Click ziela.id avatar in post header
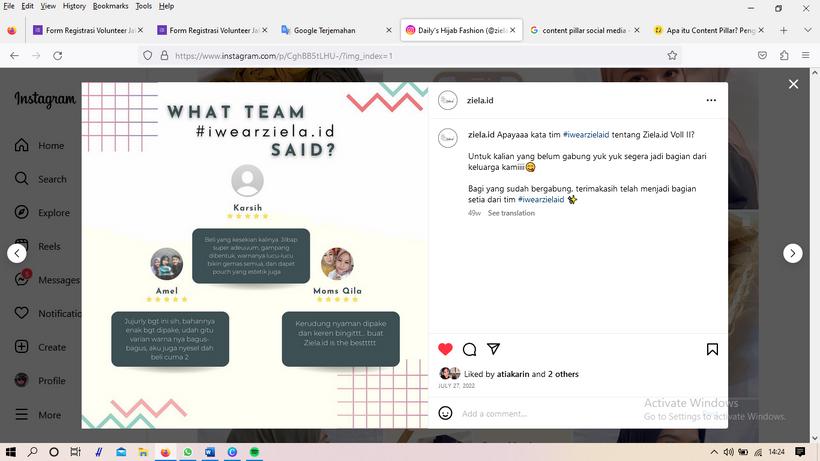The width and height of the screenshot is (820, 461). click(x=448, y=100)
